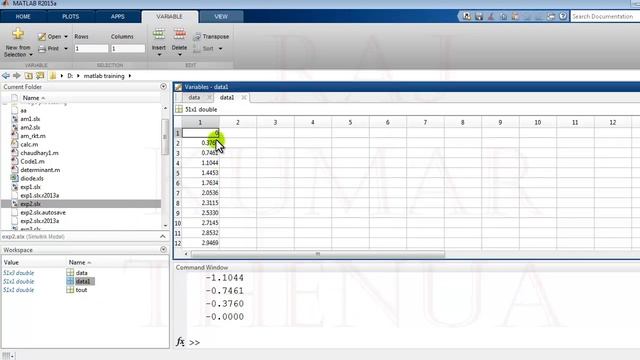Click cell with value 2.0536
This screenshot has width=640, height=360.
[200, 193]
